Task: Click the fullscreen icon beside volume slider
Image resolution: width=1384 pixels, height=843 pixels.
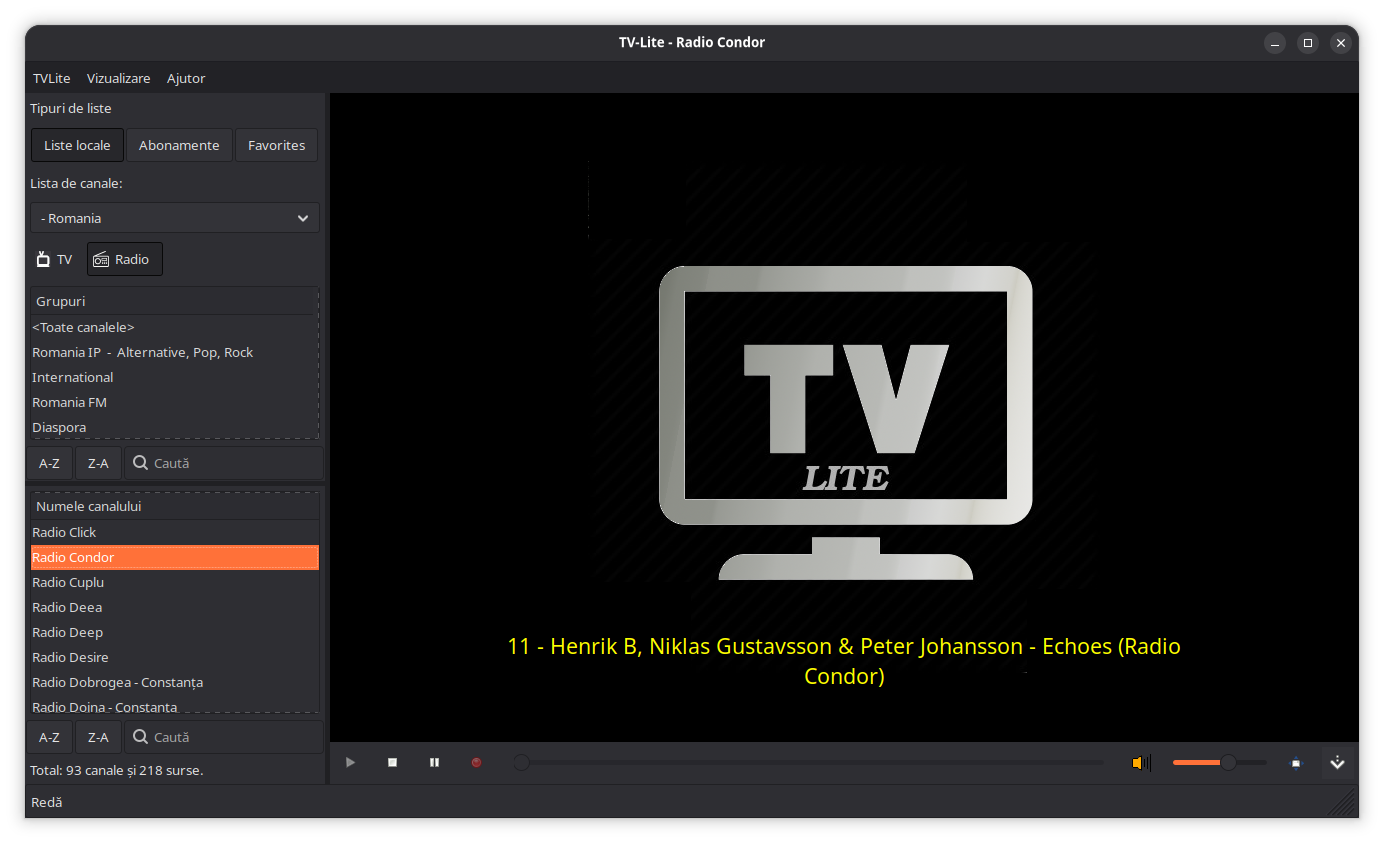Action: pyautogui.click(x=1296, y=763)
